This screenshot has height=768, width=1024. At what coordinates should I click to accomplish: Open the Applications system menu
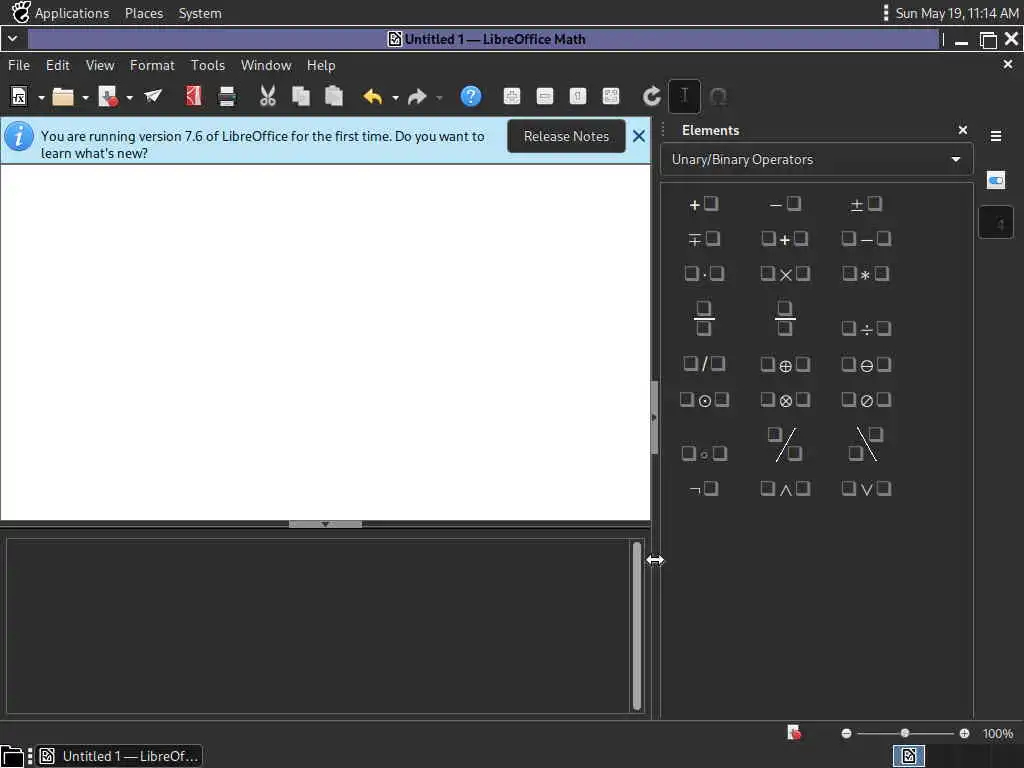coord(72,13)
